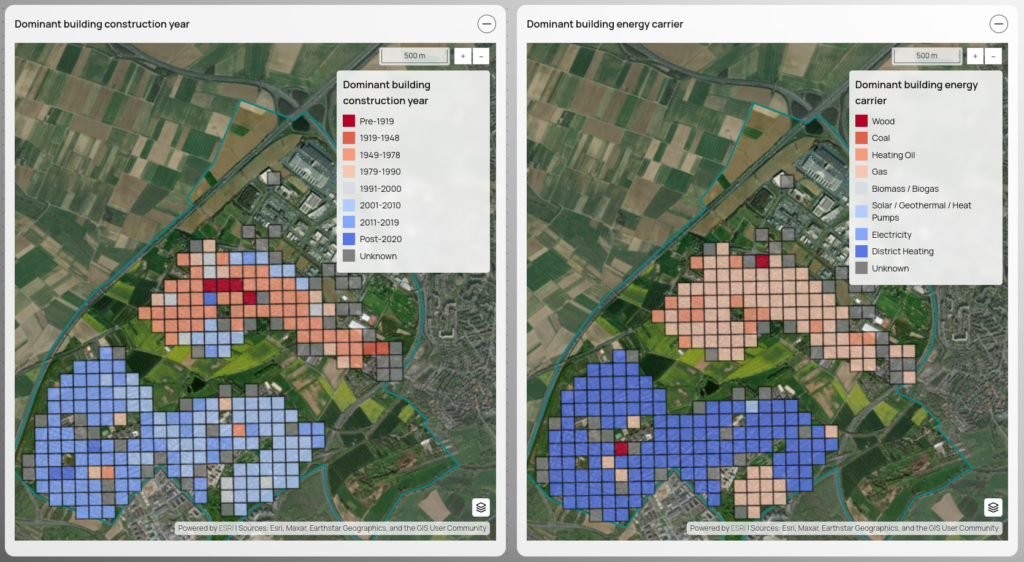Zoom out on the energy carrier map

993,56
